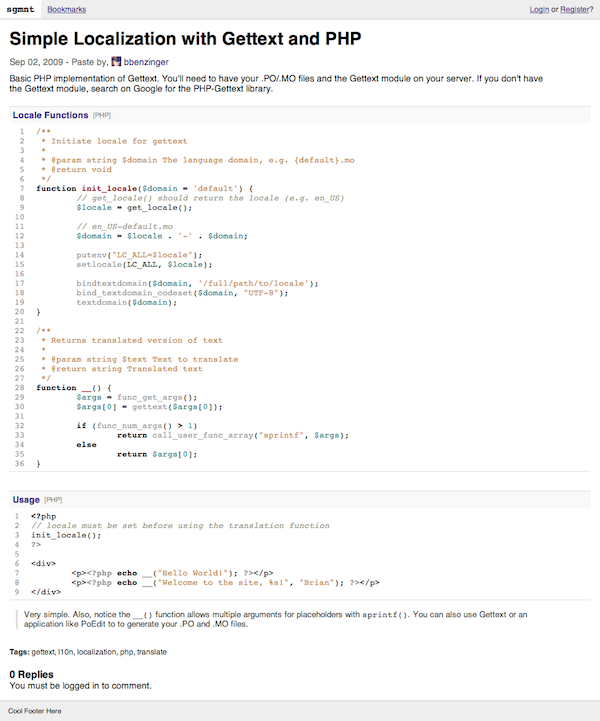Open the Register link
Viewport: 600px width, 721px height.
pyautogui.click(x=577, y=9)
